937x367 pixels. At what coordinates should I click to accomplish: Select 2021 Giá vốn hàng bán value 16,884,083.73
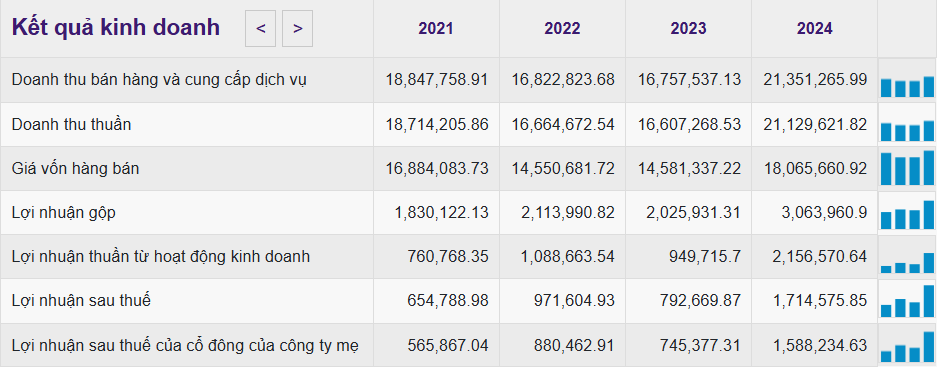click(437, 169)
